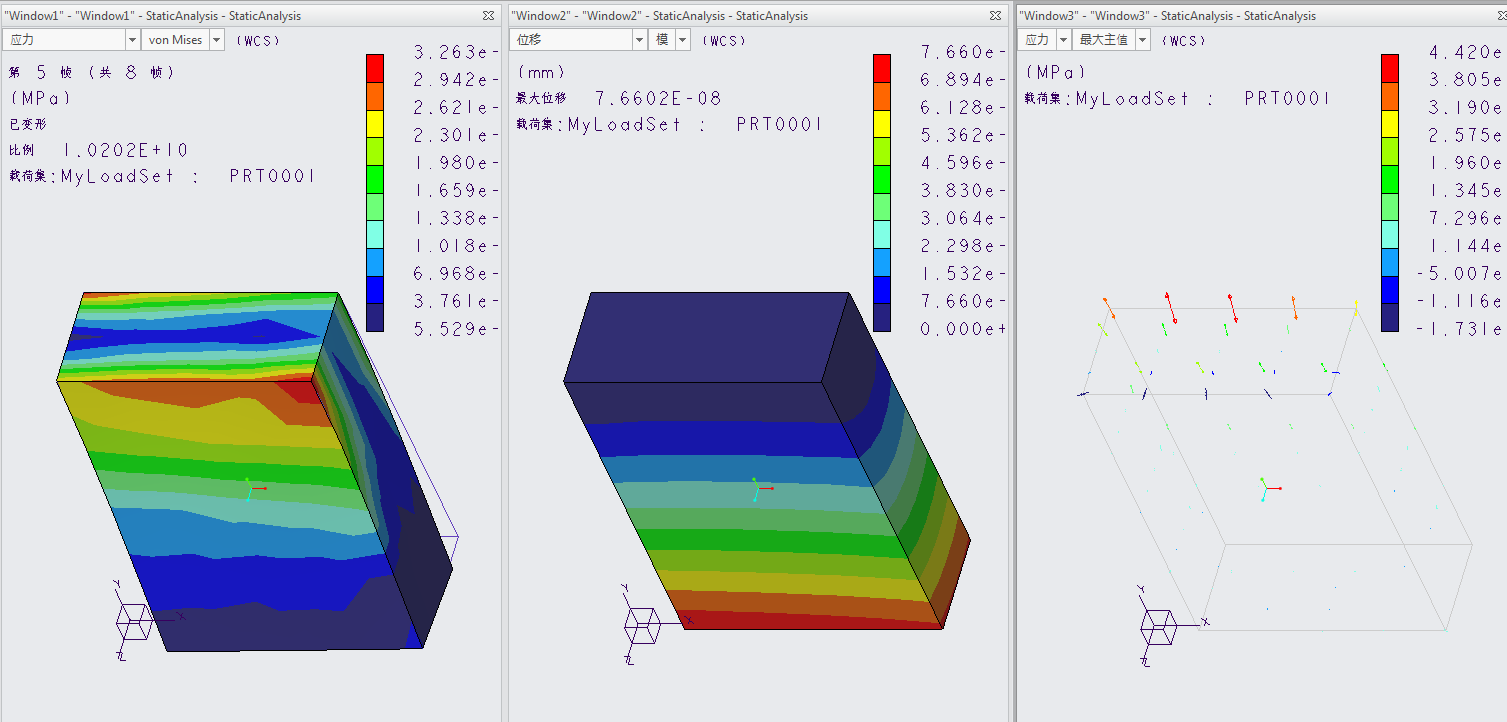Screen dimensions: 1507x722
Task: Click the model origin axes in Window2
Action: pyautogui.click(x=759, y=489)
